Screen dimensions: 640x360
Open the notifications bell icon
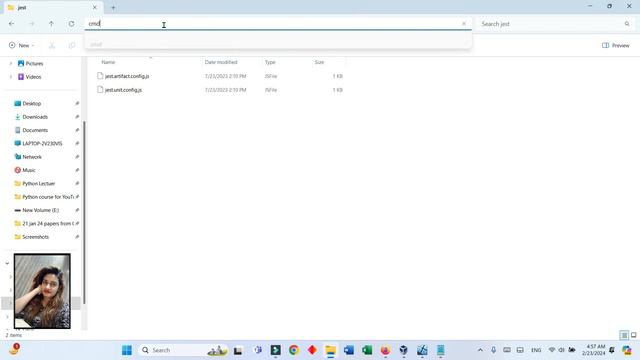pyautogui.click(x=612, y=350)
